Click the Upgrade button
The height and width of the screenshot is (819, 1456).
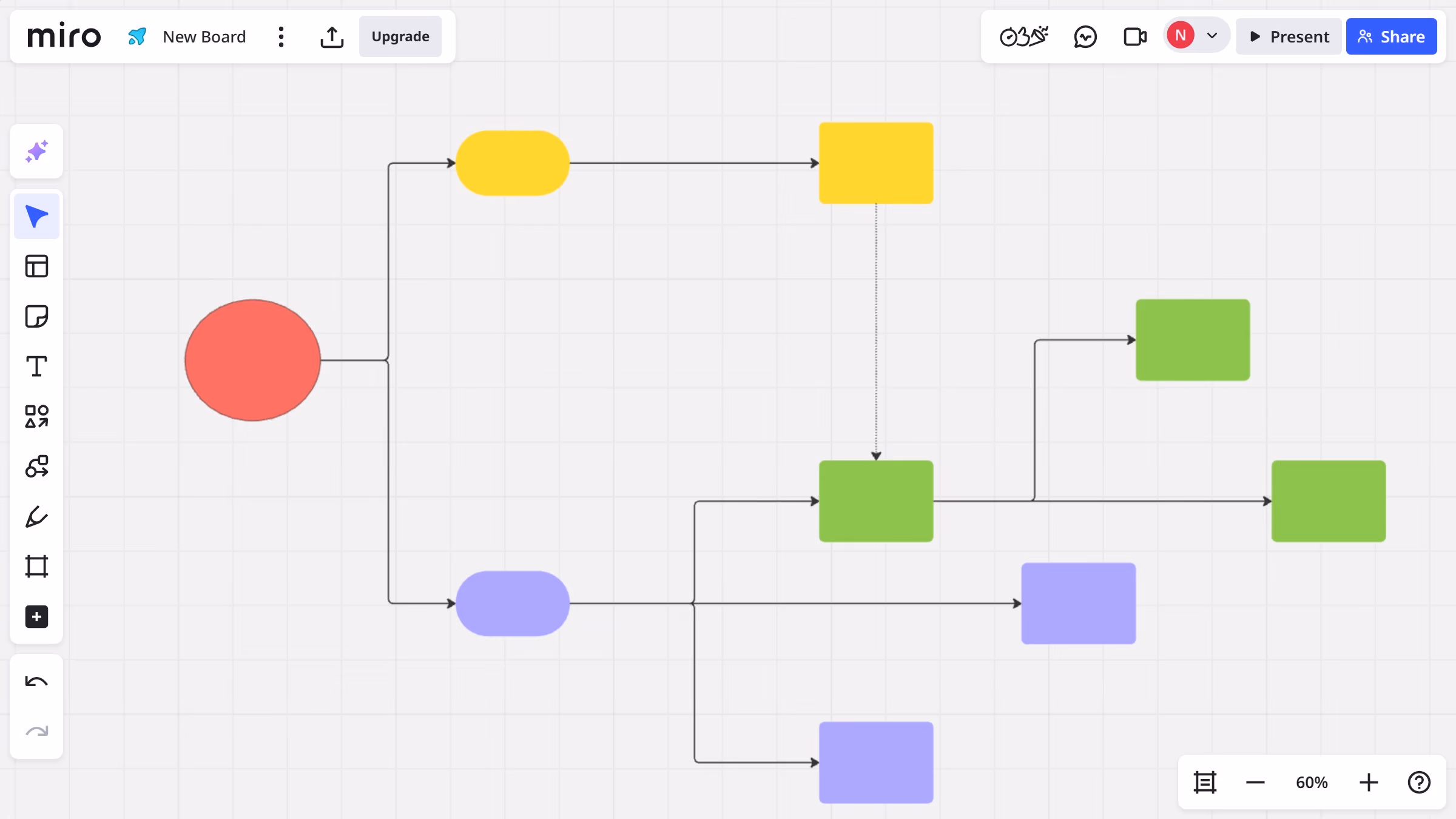[400, 36]
